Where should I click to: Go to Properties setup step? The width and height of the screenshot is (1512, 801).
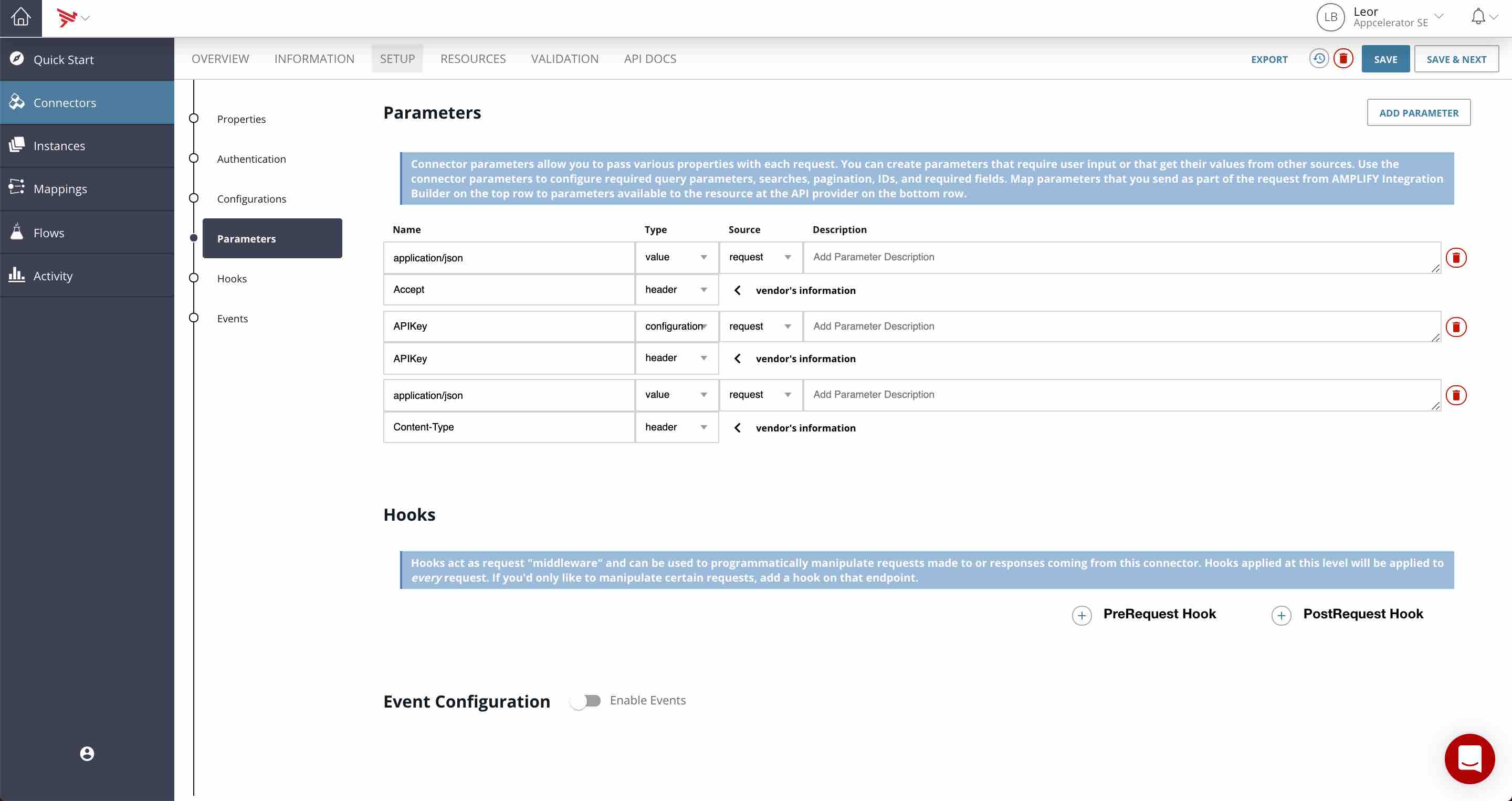(240, 119)
